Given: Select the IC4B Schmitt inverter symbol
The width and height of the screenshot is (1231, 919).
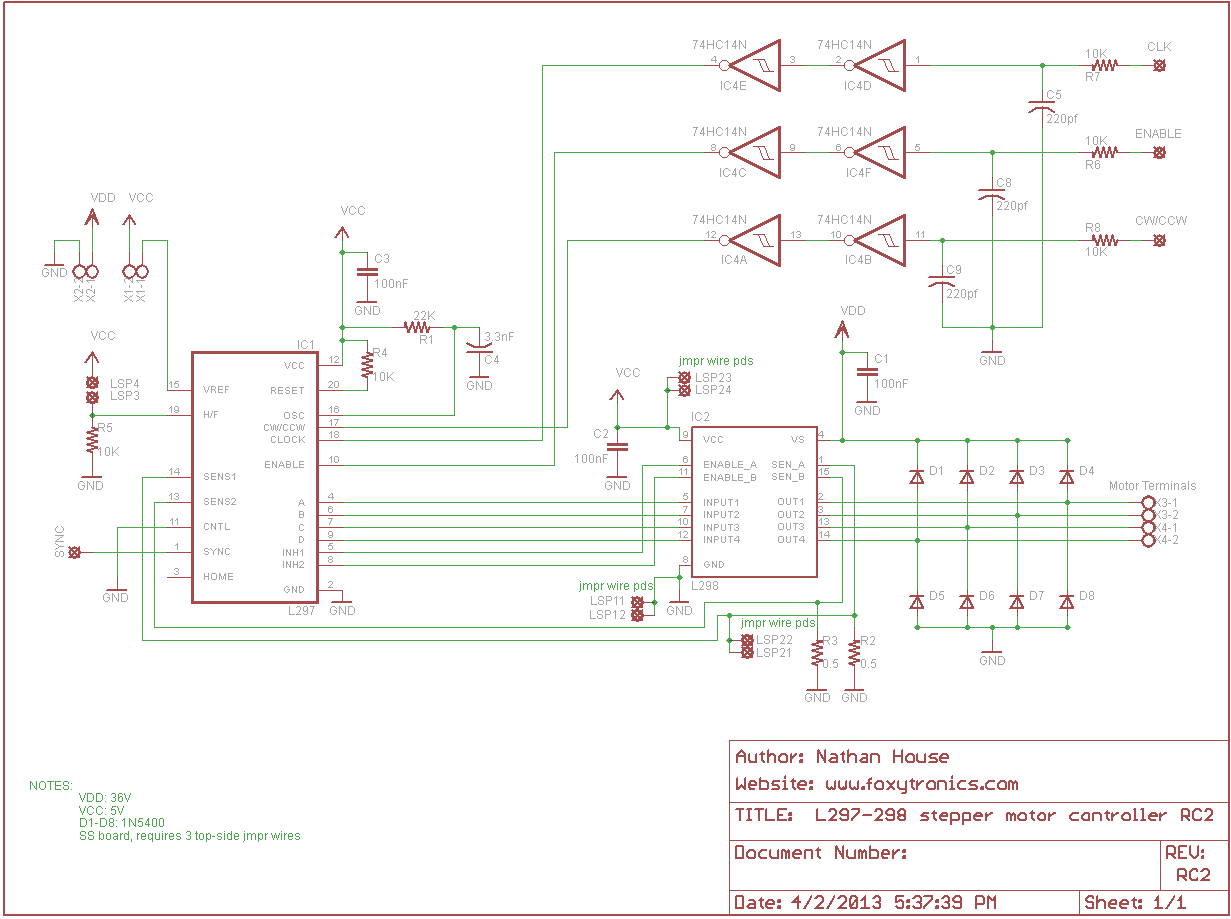Looking at the screenshot, I should pyautogui.click(x=881, y=241).
